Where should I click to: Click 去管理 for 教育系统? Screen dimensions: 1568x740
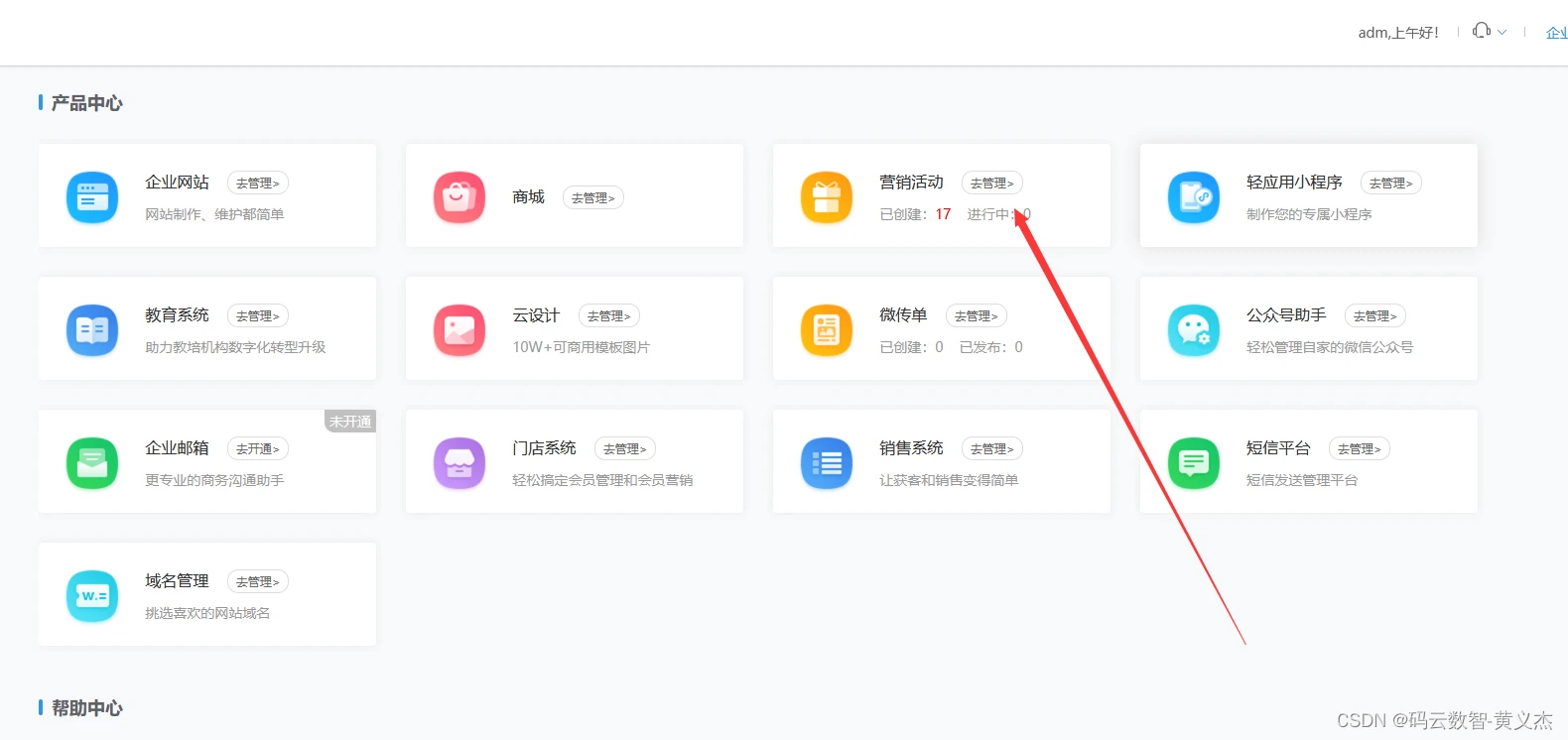258,316
